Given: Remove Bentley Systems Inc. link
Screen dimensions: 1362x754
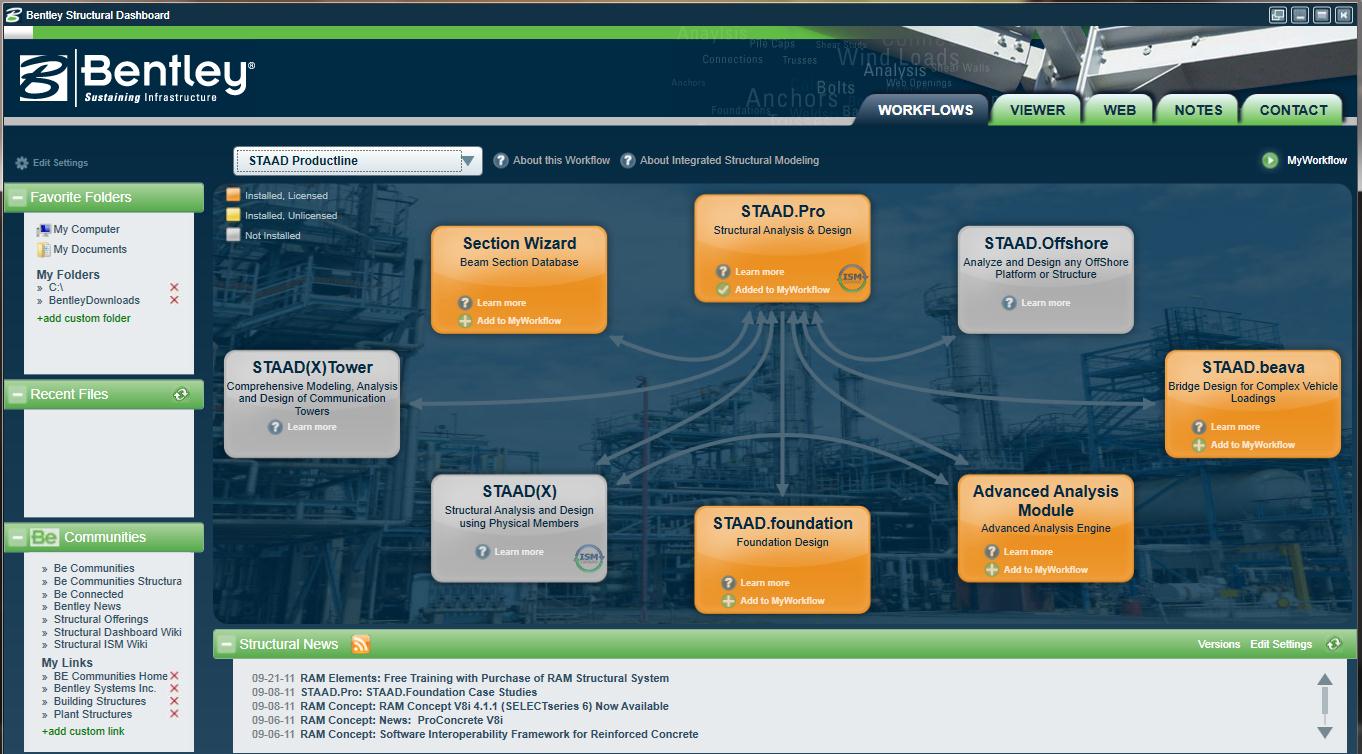Looking at the screenshot, I should pyautogui.click(x=174, y=689).
